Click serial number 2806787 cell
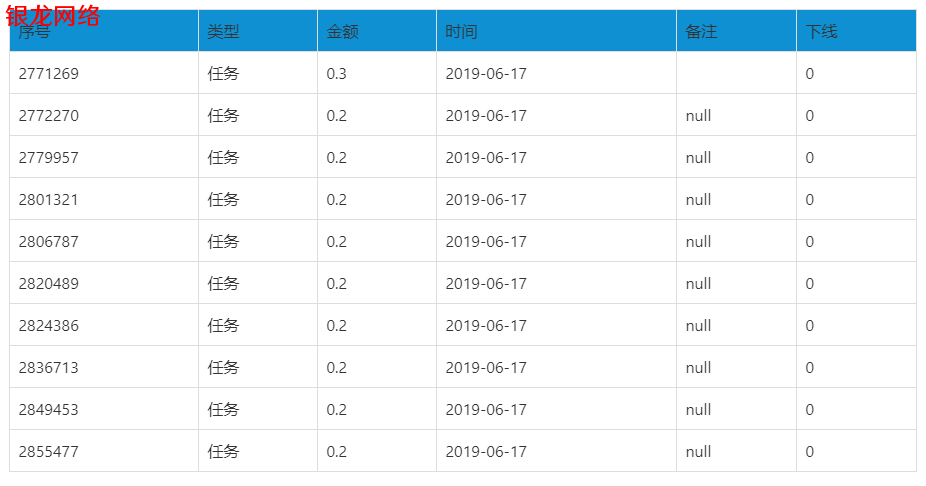Image resolution: width=926 pixels, height=486 pixels. (x=104, y=241)
